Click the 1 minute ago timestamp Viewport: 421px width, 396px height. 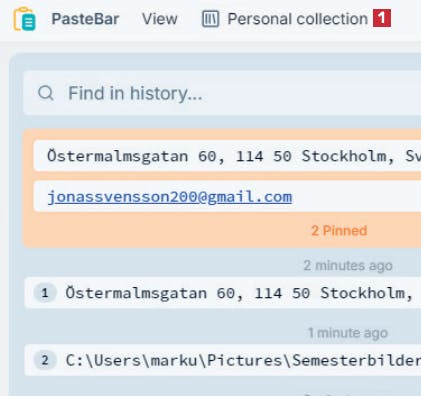348,333
